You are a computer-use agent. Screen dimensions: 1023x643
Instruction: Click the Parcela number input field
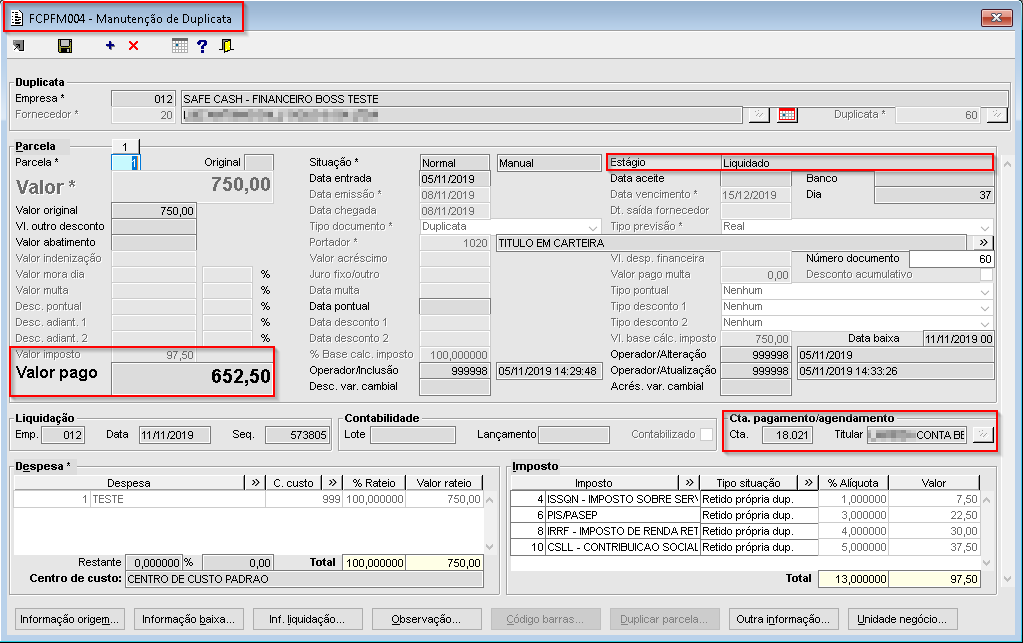126,163
